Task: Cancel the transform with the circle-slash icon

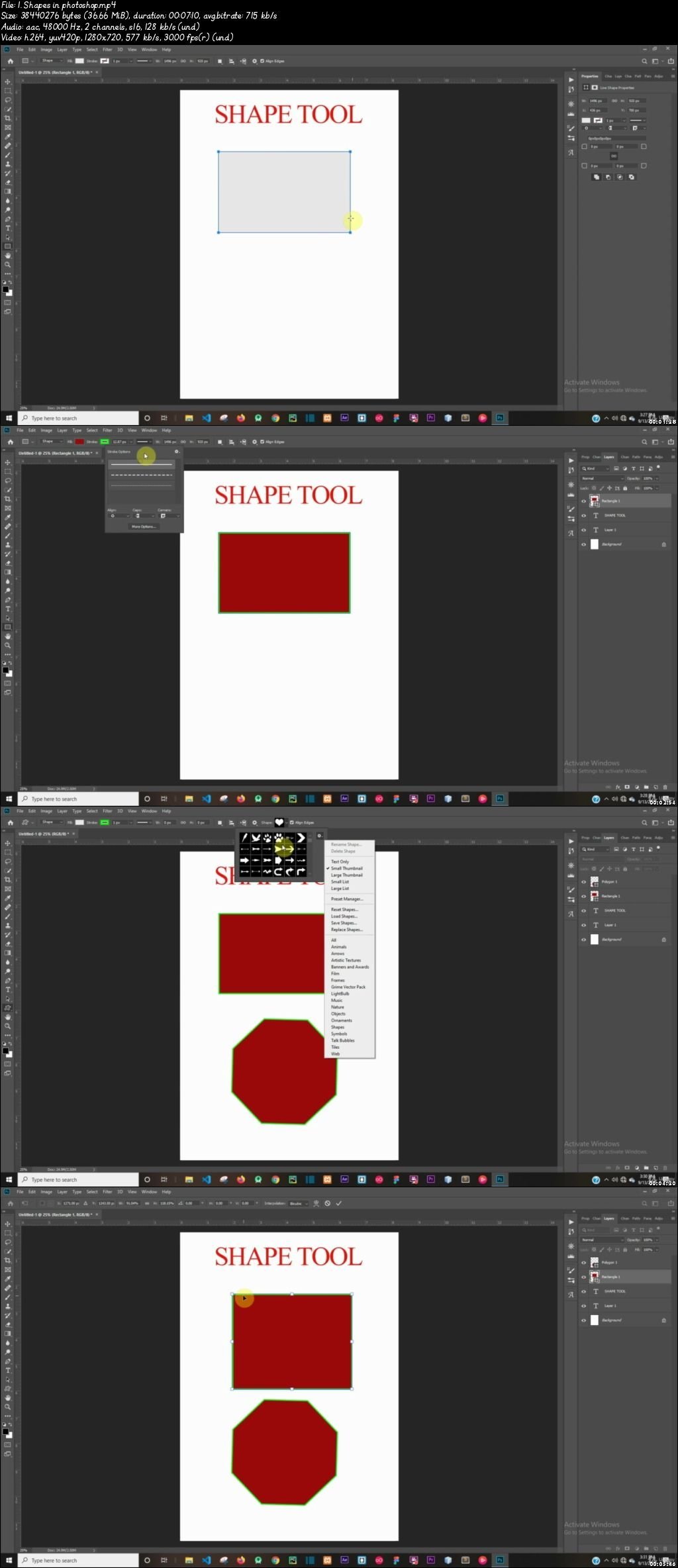Action: coord(327,1203)
